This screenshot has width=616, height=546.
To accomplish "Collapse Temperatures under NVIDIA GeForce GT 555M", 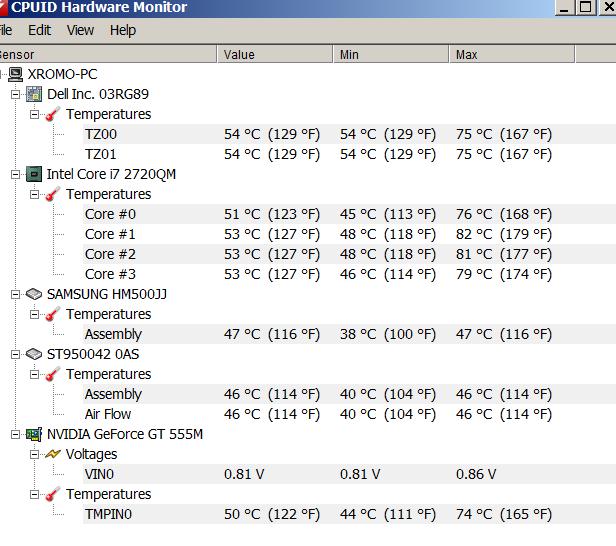I will pyautogui.click(x=35, y=494).
